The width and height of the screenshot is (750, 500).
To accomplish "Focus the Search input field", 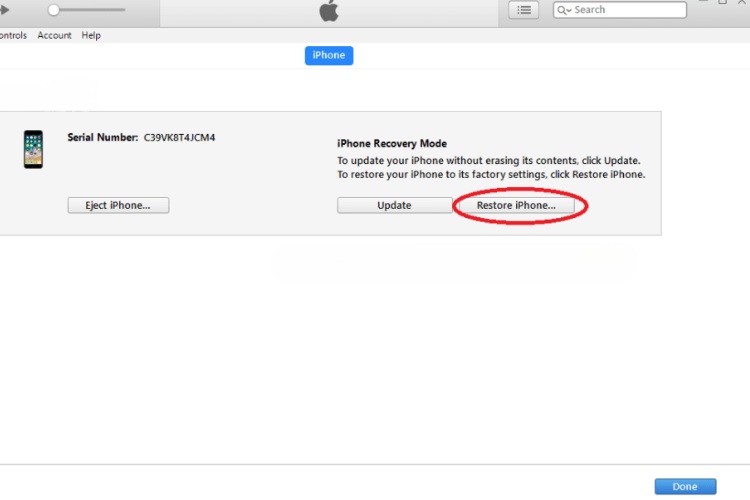I will pyautogui.click(x=625, y=10).
